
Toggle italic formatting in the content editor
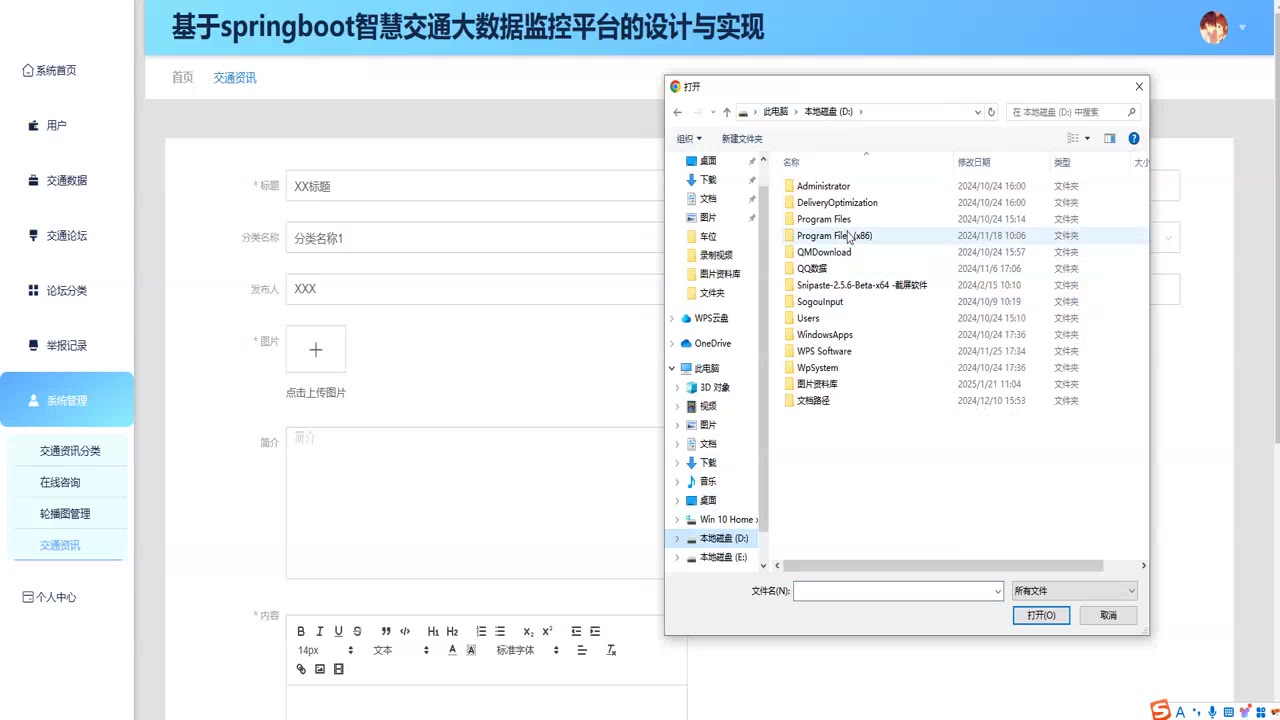point(320,631)
